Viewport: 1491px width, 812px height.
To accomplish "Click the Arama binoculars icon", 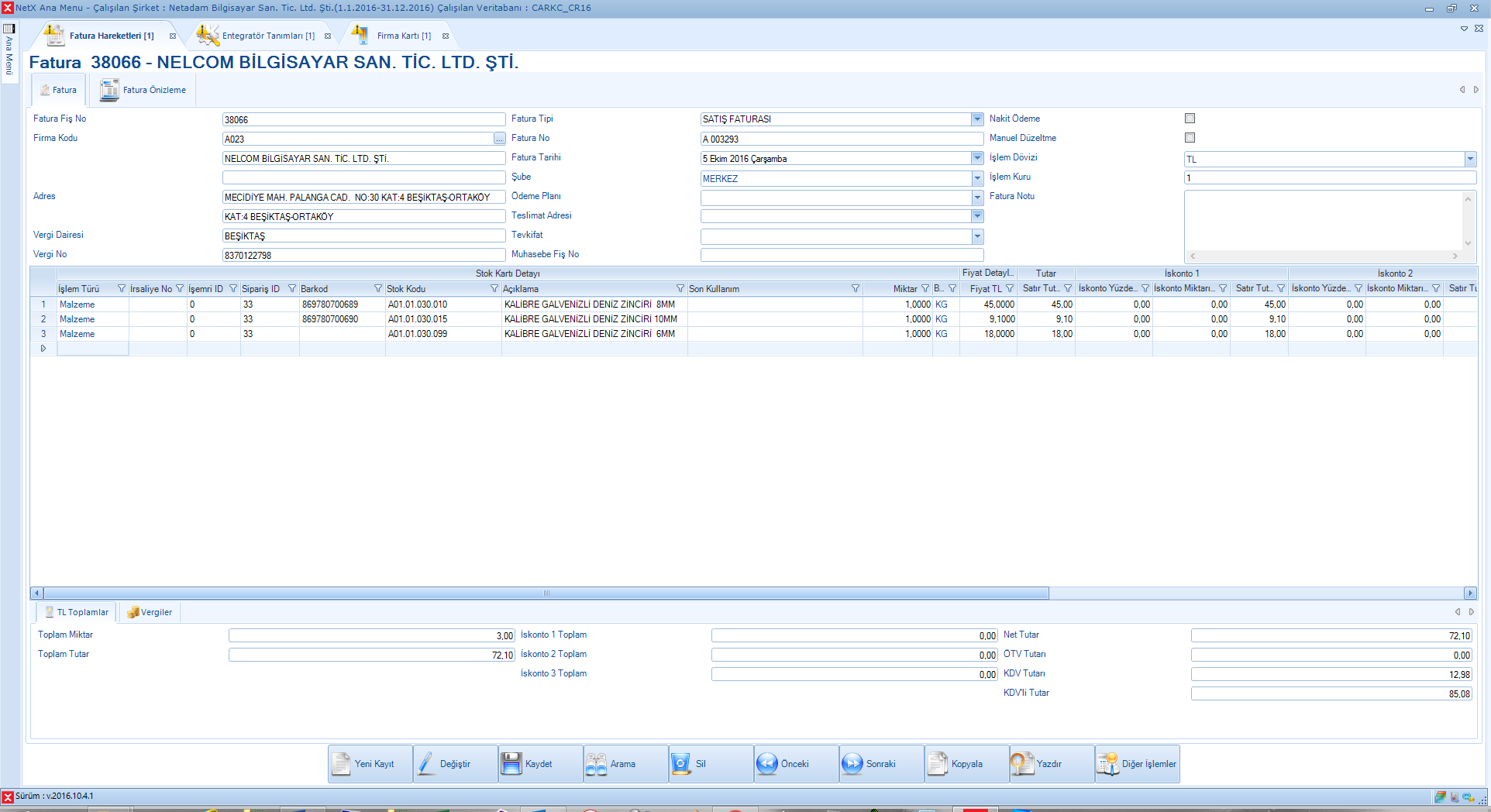I will 596,764.
